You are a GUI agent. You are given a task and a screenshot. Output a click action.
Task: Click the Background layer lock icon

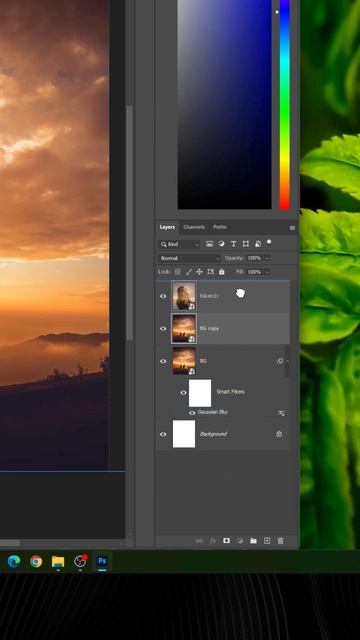[x=279, y=434]
